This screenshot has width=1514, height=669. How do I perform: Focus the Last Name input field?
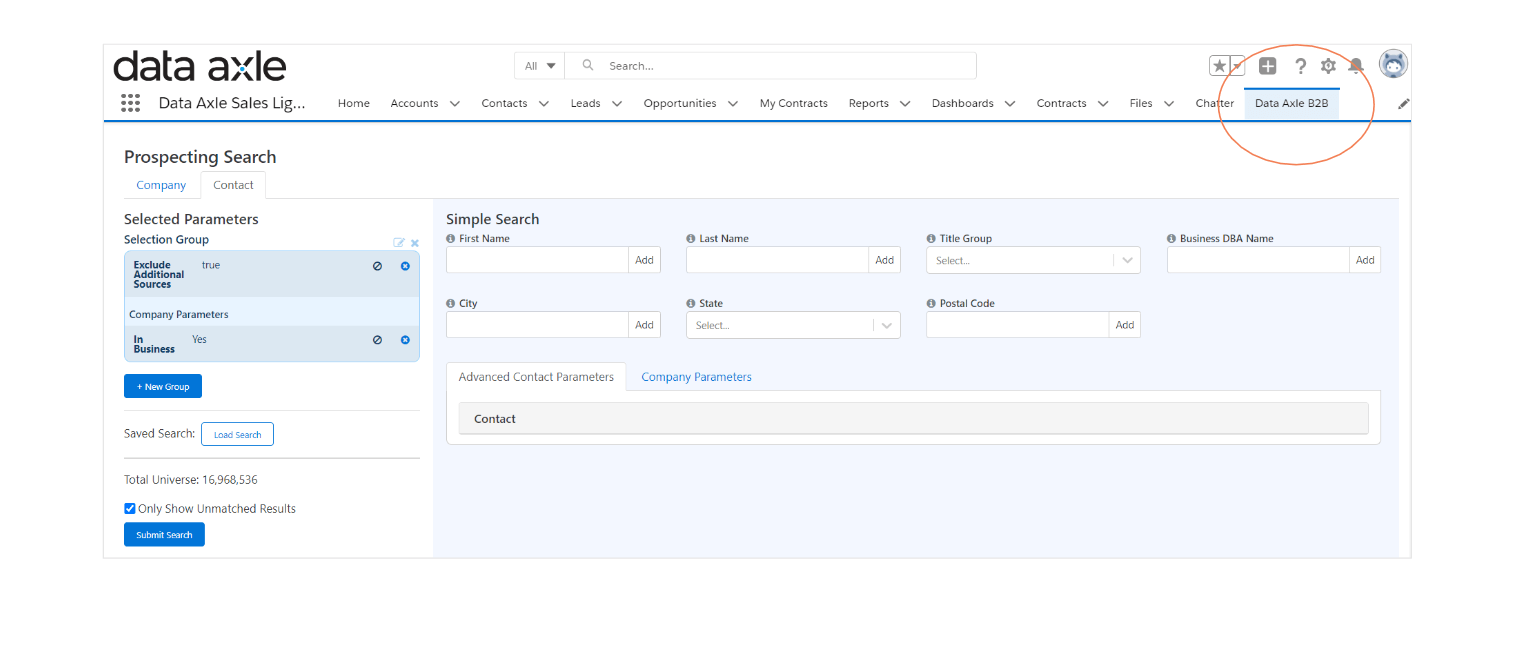coord(778,260)
